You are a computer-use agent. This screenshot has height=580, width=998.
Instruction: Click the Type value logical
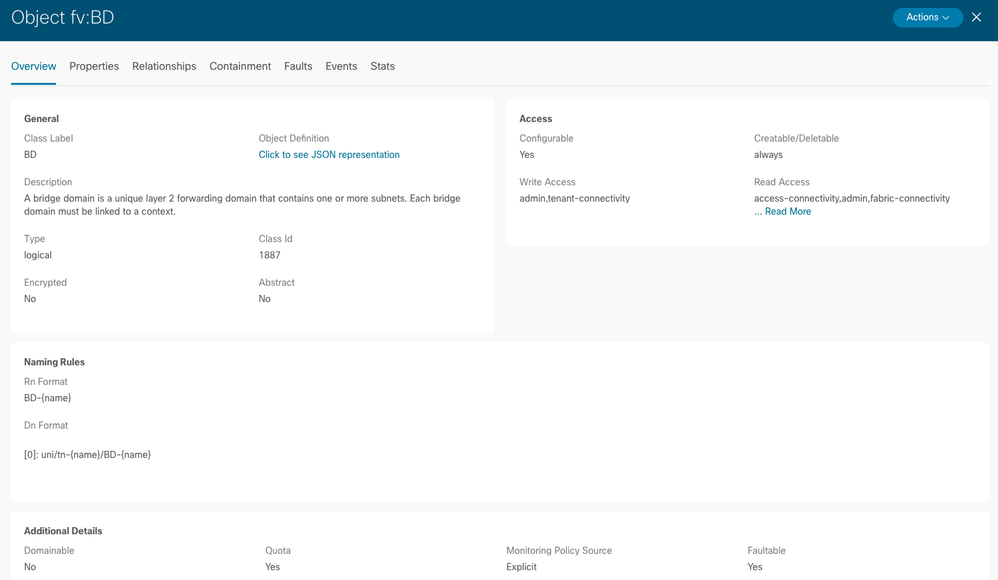[x=38, y=255]
